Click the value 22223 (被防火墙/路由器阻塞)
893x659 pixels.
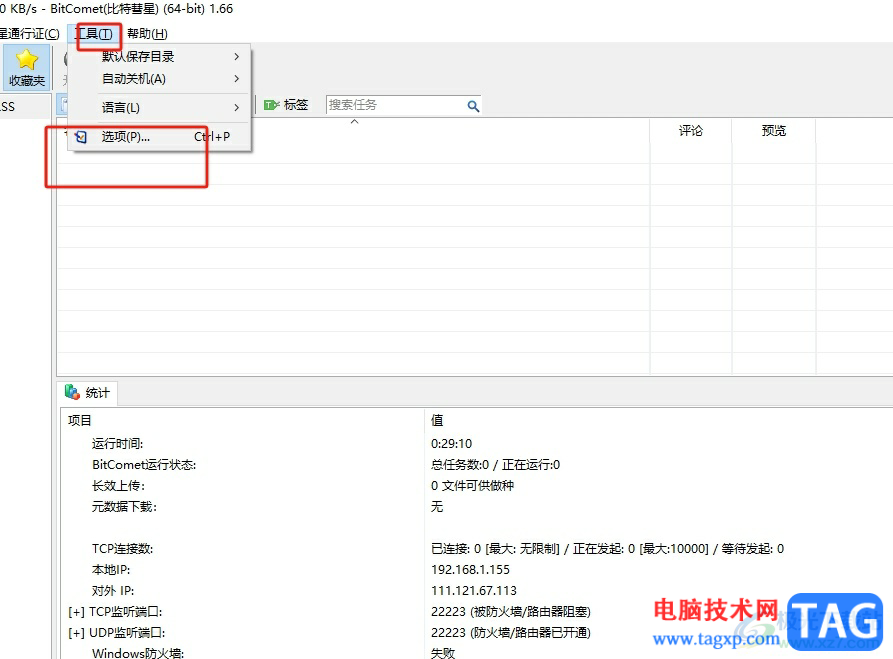point(511,612)
